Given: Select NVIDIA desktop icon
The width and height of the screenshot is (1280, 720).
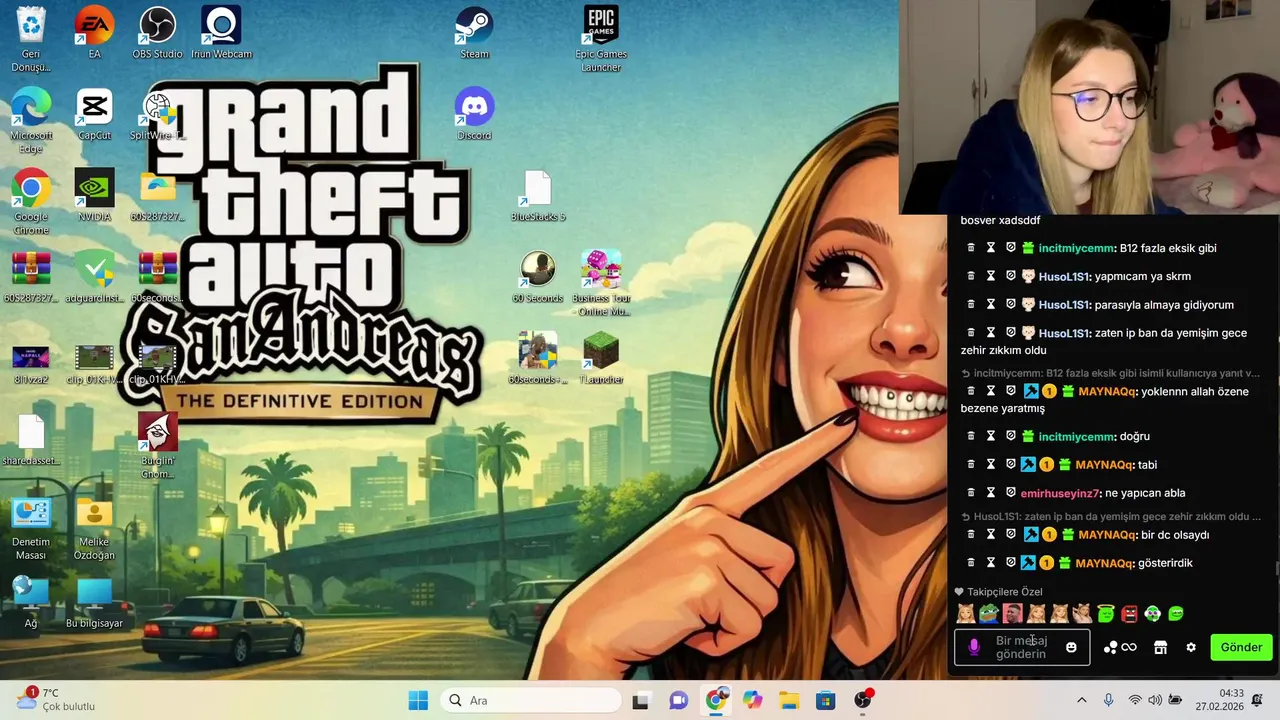Looking at the screenshot, I should [x=94, y=195].
